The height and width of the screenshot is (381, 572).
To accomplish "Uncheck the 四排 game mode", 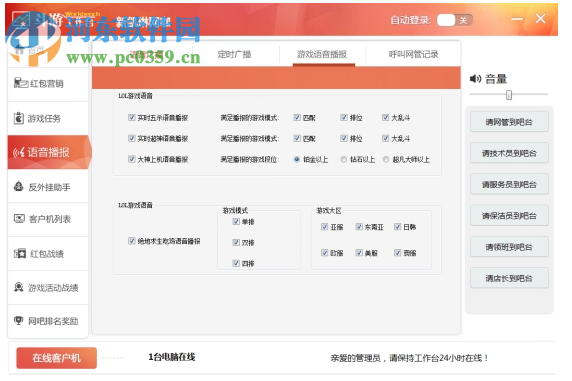I will pyautogui.click(x=236, y=263).
